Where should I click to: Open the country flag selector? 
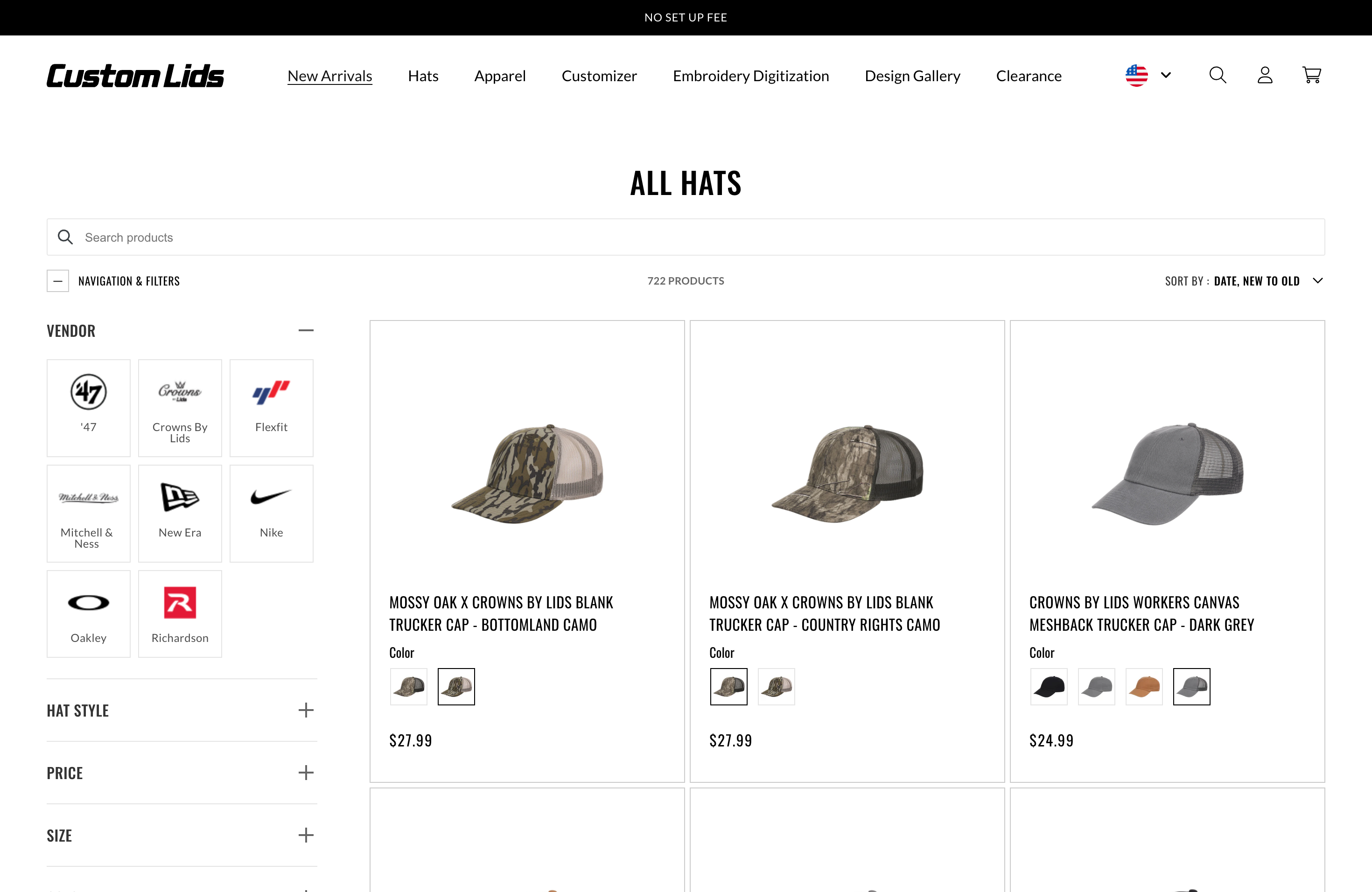[1147, 75]
